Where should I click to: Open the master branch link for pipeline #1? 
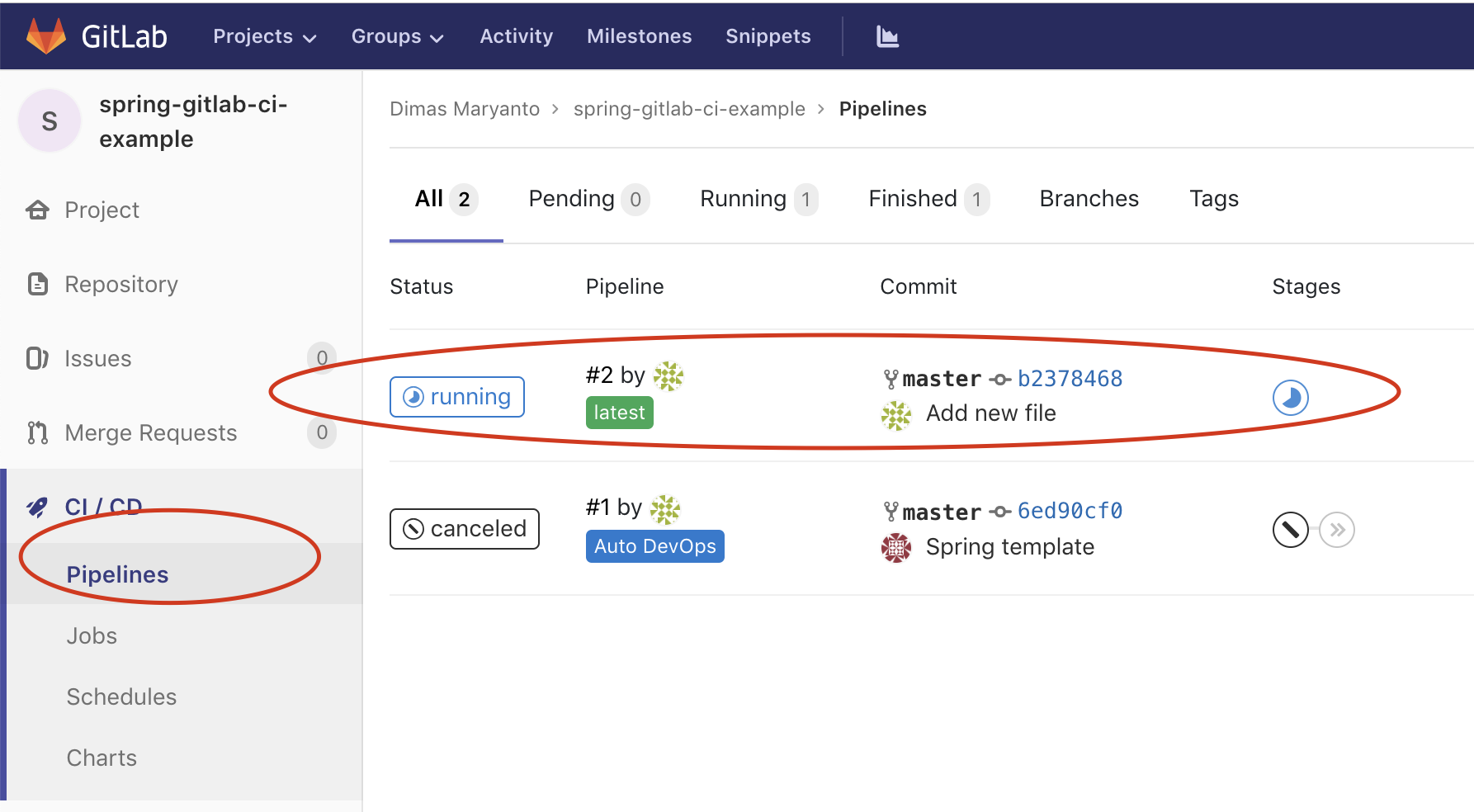[942, 512]
